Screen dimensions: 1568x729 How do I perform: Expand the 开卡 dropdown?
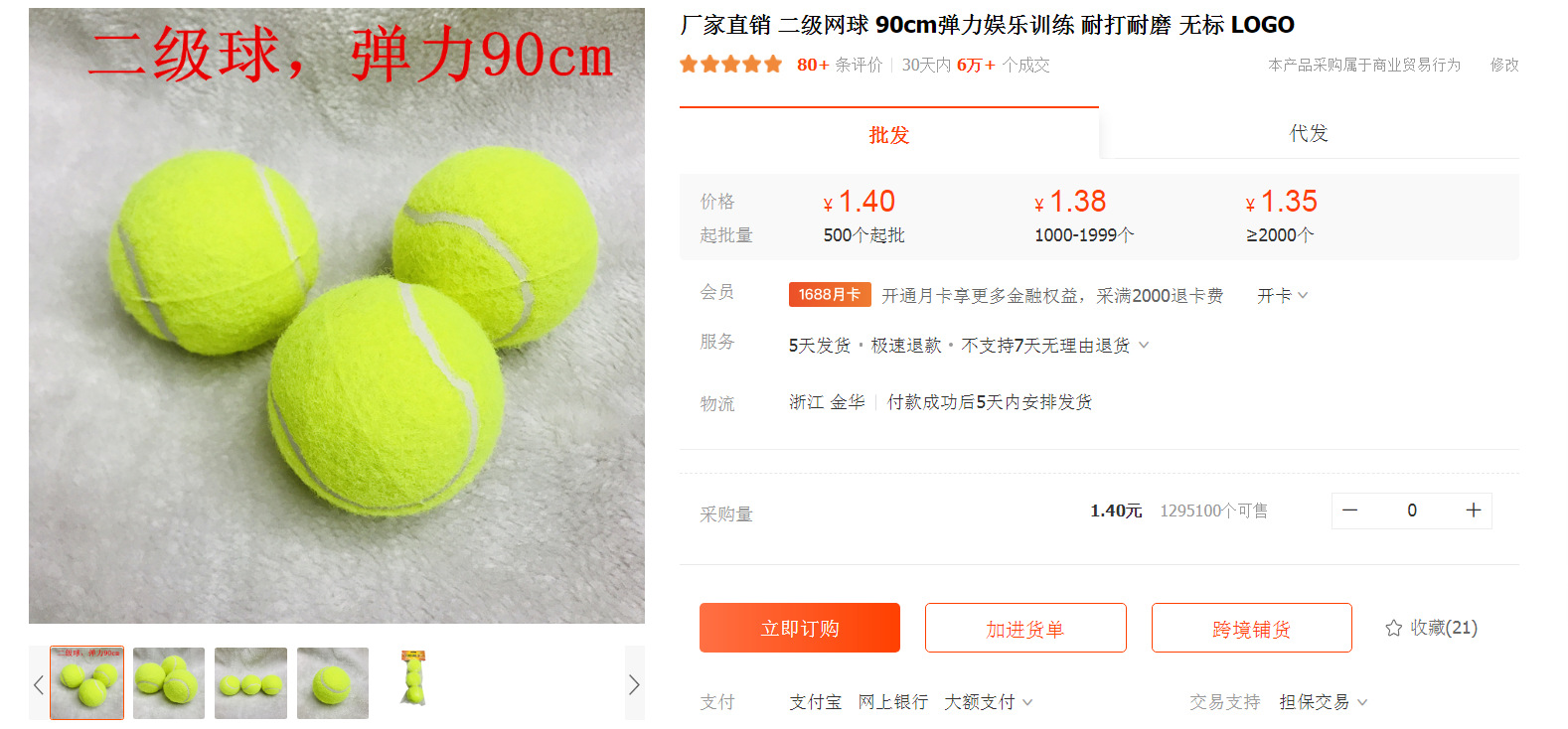point(1282,296)
